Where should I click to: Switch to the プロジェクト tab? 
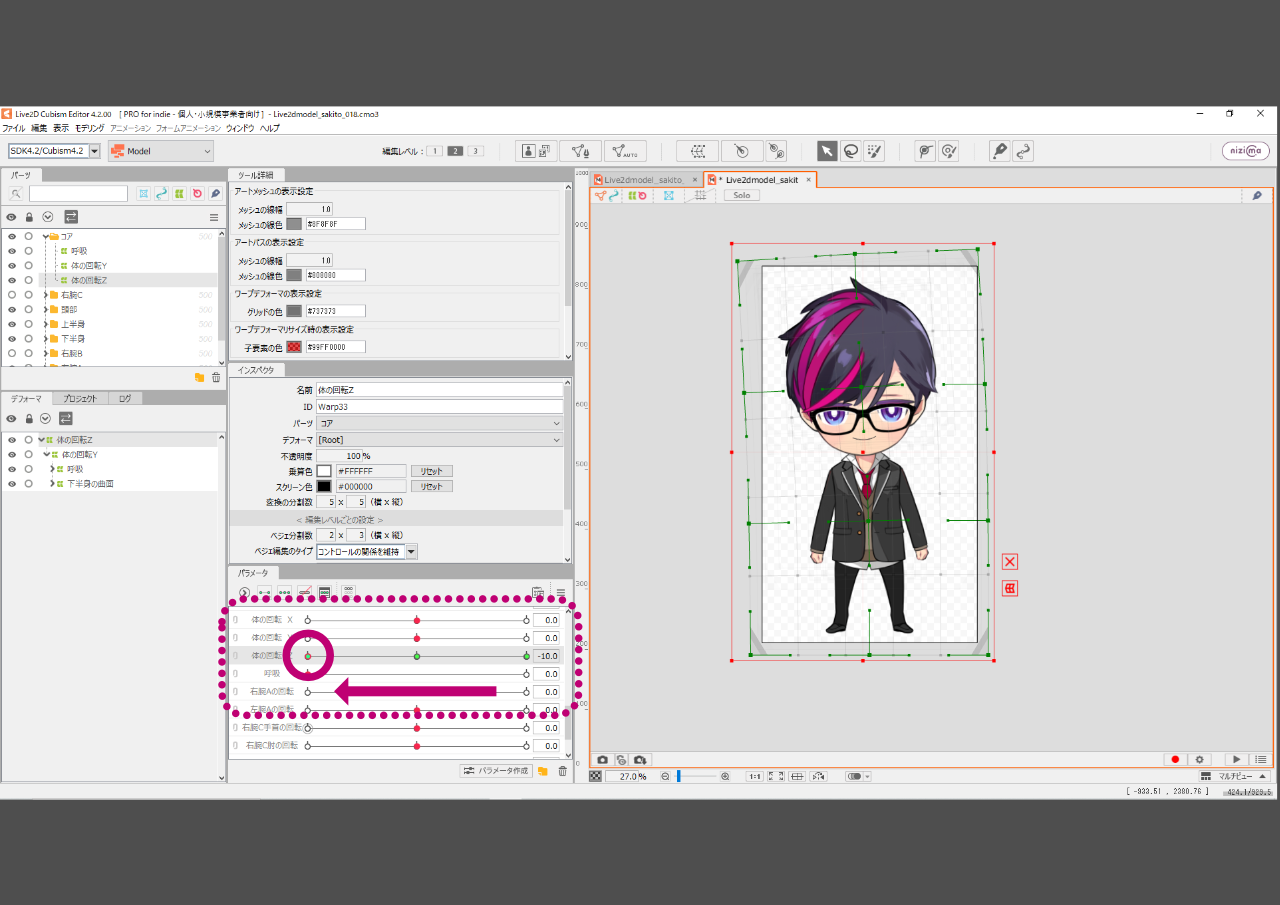point(79,398)
